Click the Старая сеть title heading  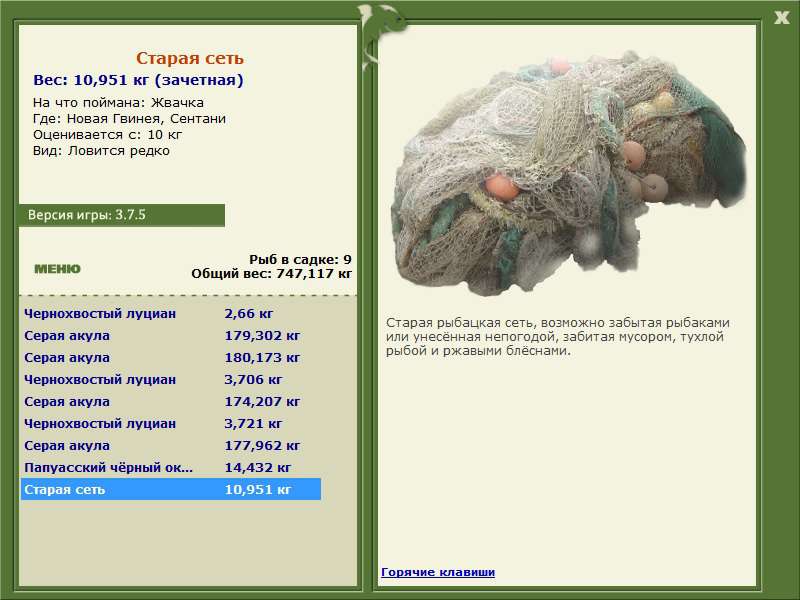[190, 58]
